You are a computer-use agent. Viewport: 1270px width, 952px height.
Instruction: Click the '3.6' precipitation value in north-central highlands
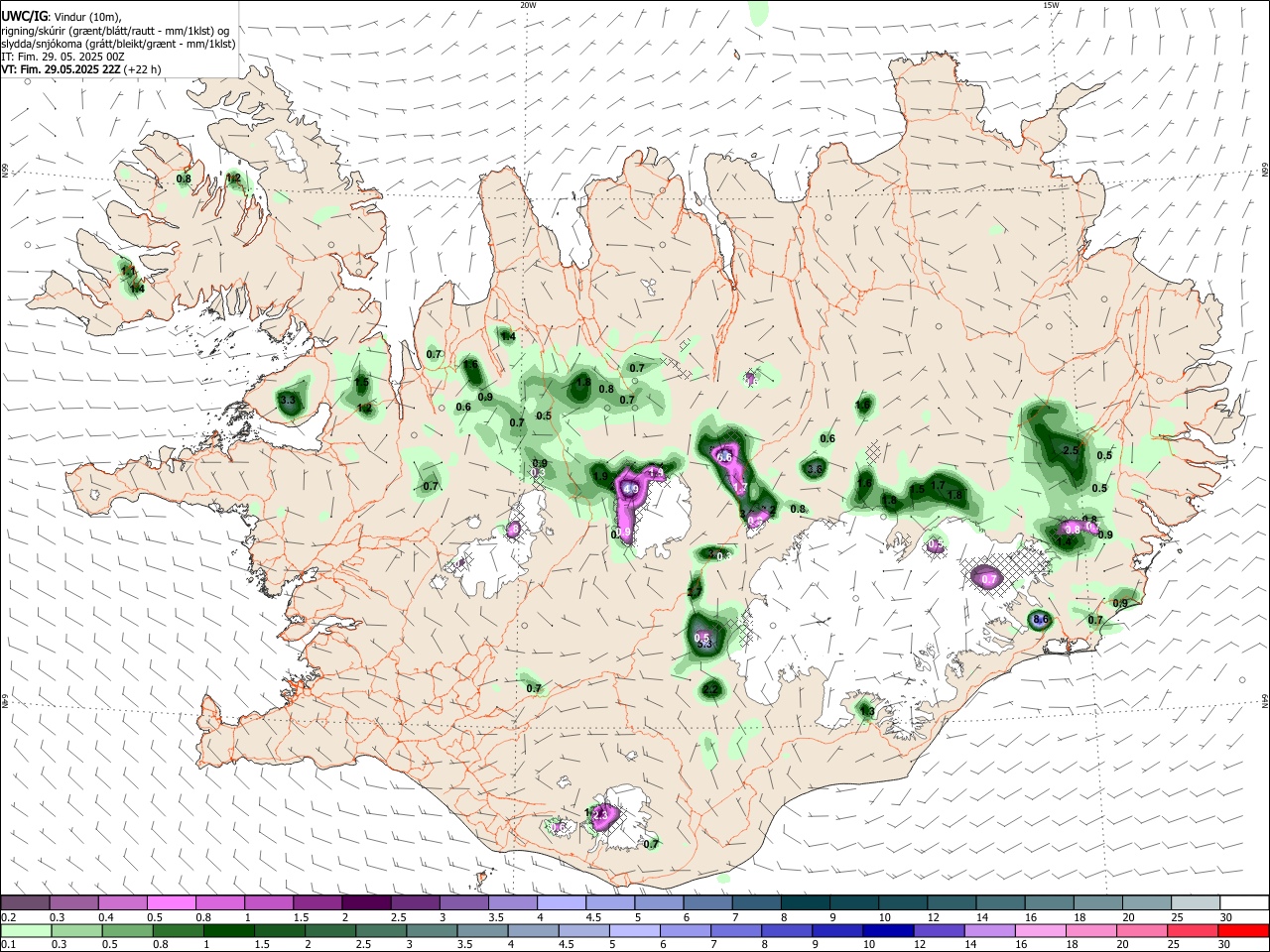point(816,468)
